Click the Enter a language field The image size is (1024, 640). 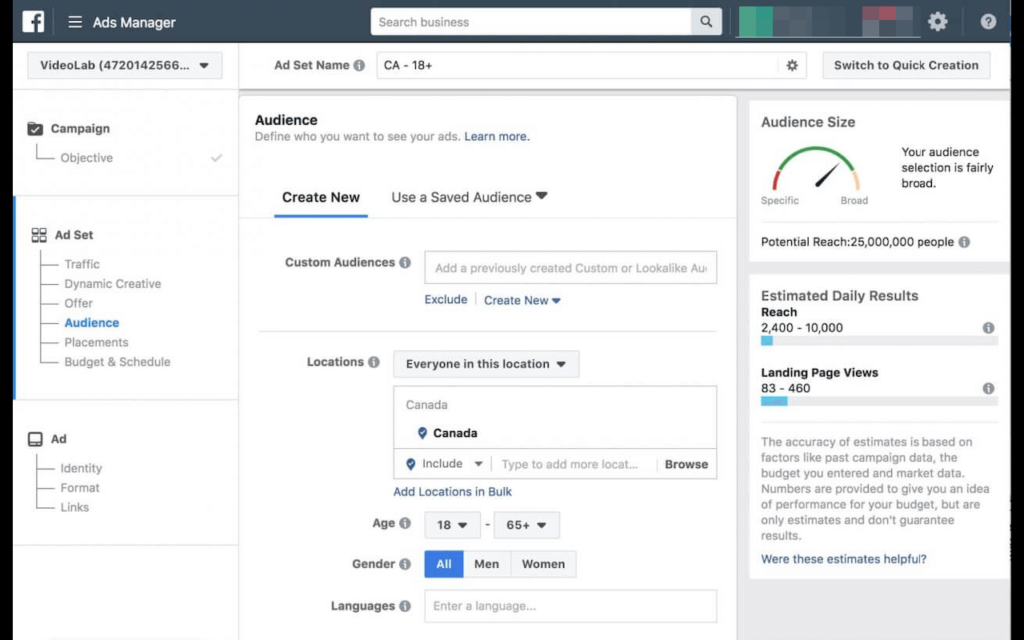[571, 606]
